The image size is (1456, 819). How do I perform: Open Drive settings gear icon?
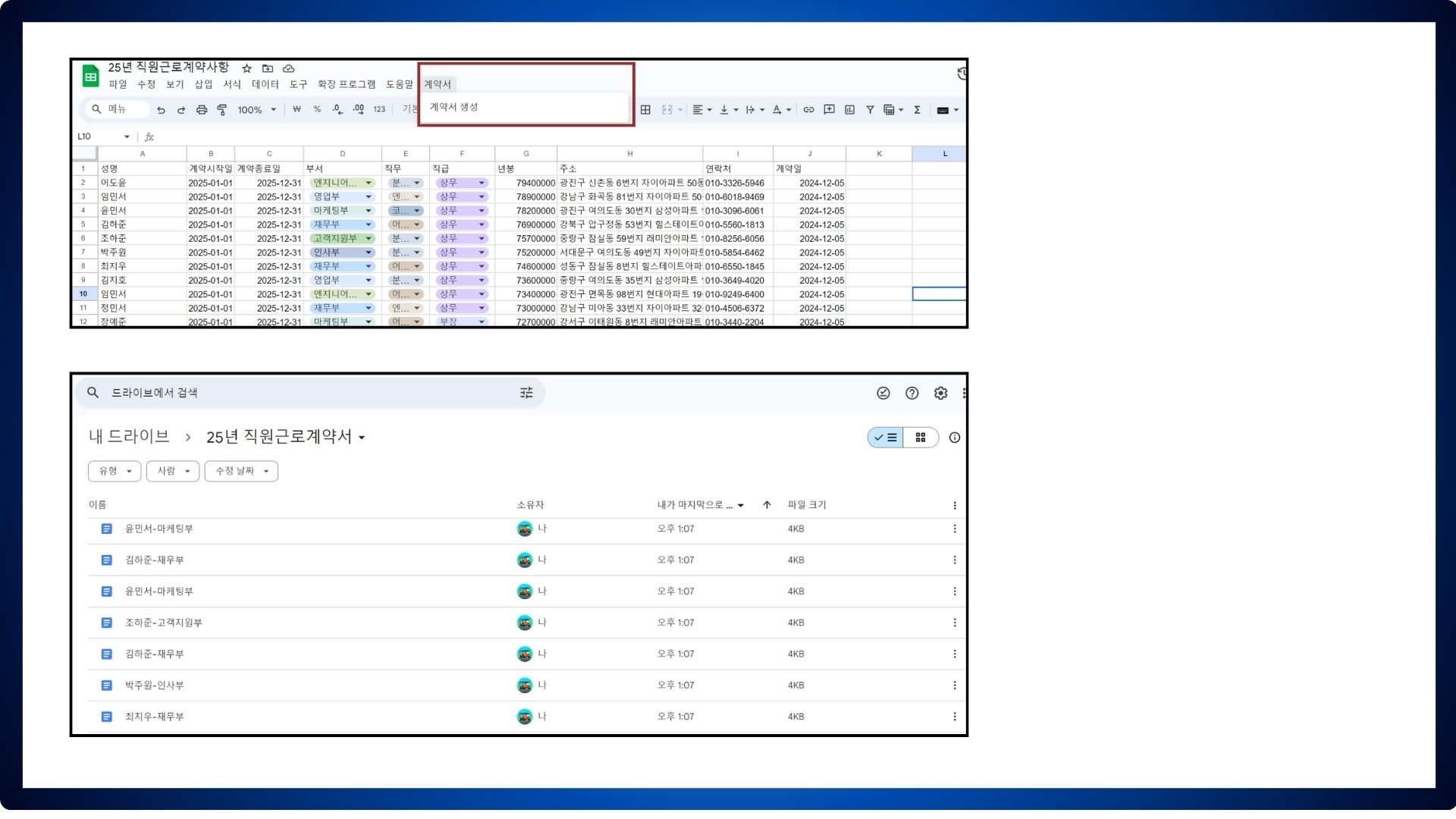(940, 393)
